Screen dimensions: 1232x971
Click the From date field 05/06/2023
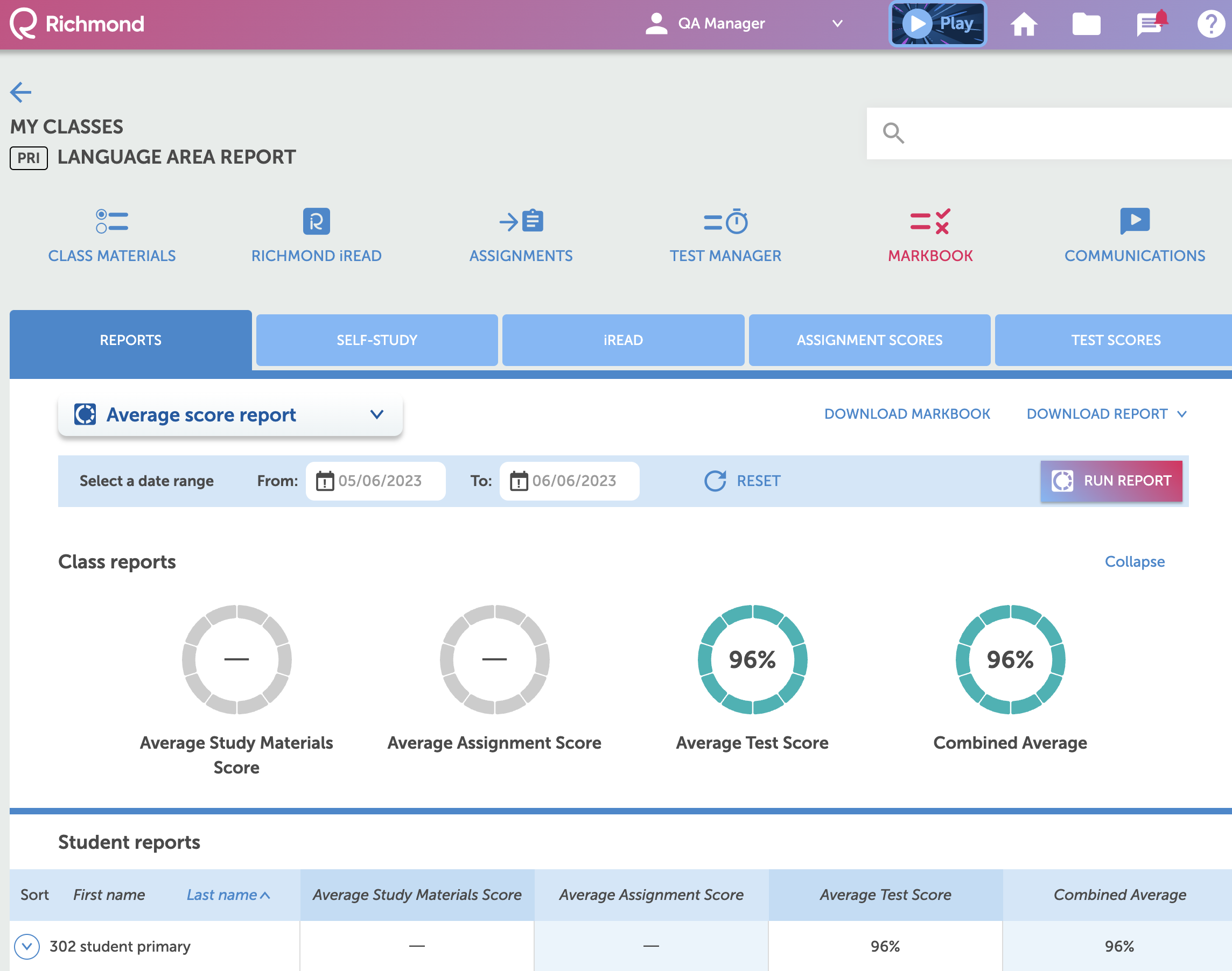click(x=375, y=481)
